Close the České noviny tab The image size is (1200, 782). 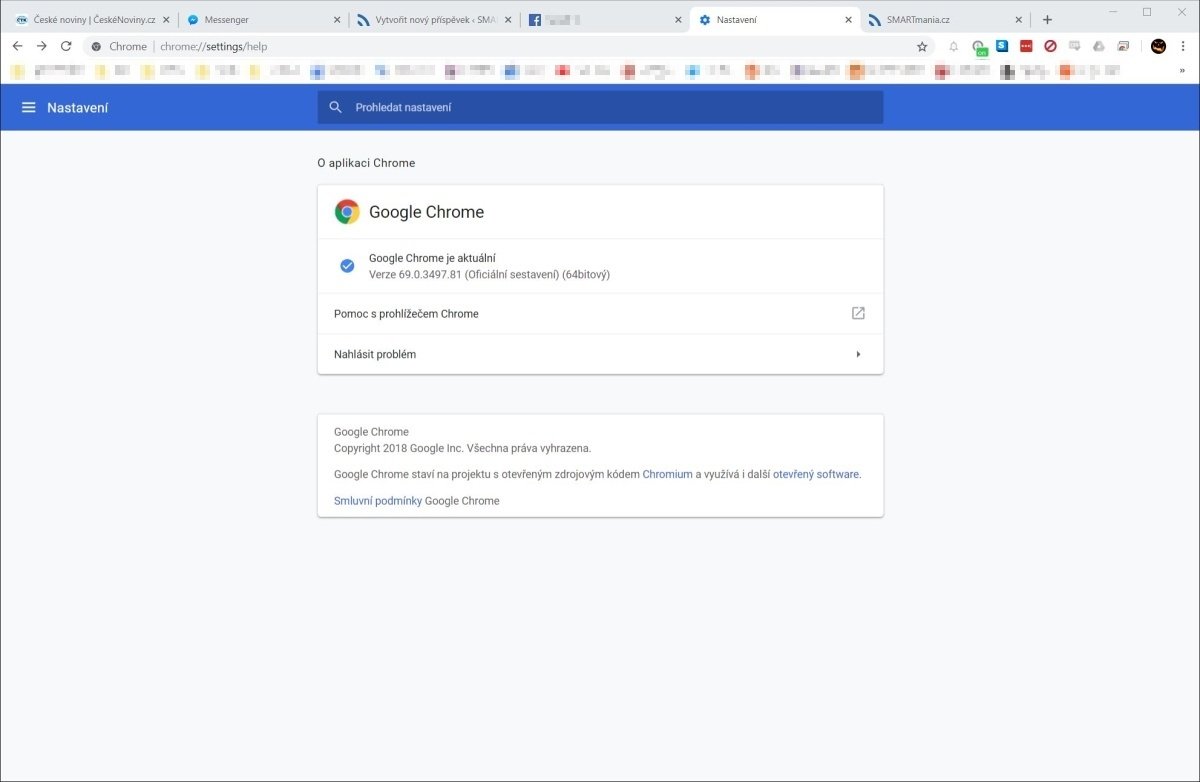[x=166, y=19]
